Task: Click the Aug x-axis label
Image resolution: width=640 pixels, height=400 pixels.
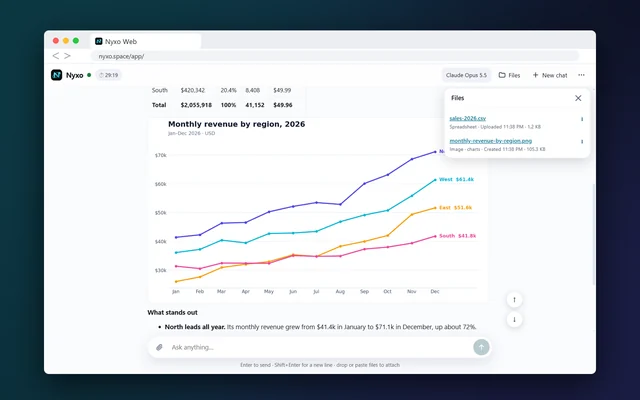Action: pos(340,291)
